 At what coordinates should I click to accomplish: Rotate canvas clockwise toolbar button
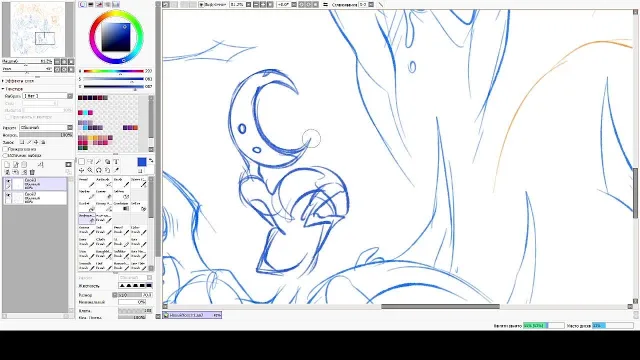click(309, 4)
